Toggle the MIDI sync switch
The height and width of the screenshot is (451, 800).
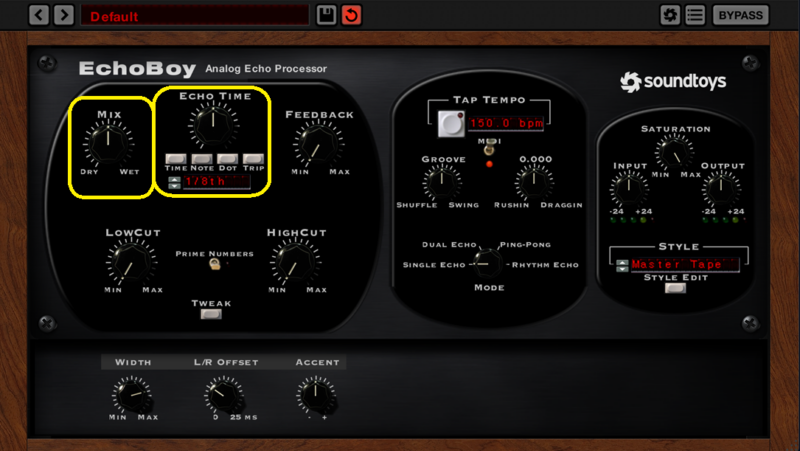click(489, 150)
